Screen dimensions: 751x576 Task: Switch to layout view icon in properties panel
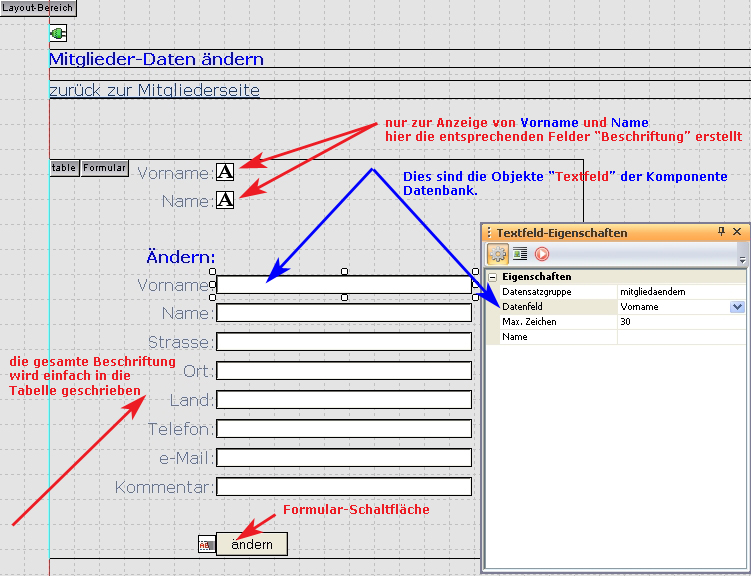pyautogui.click(x=520, y=254)
